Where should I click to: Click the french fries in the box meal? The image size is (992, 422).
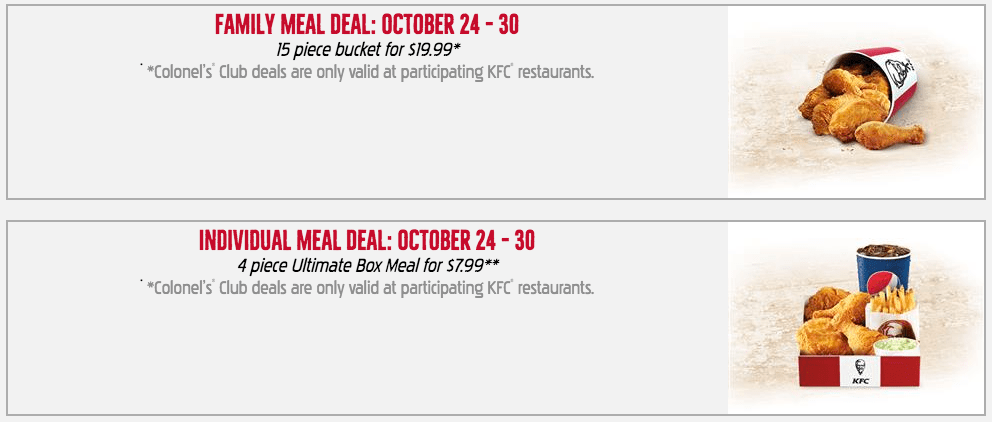pyautogui.click(x=893, y=301)
